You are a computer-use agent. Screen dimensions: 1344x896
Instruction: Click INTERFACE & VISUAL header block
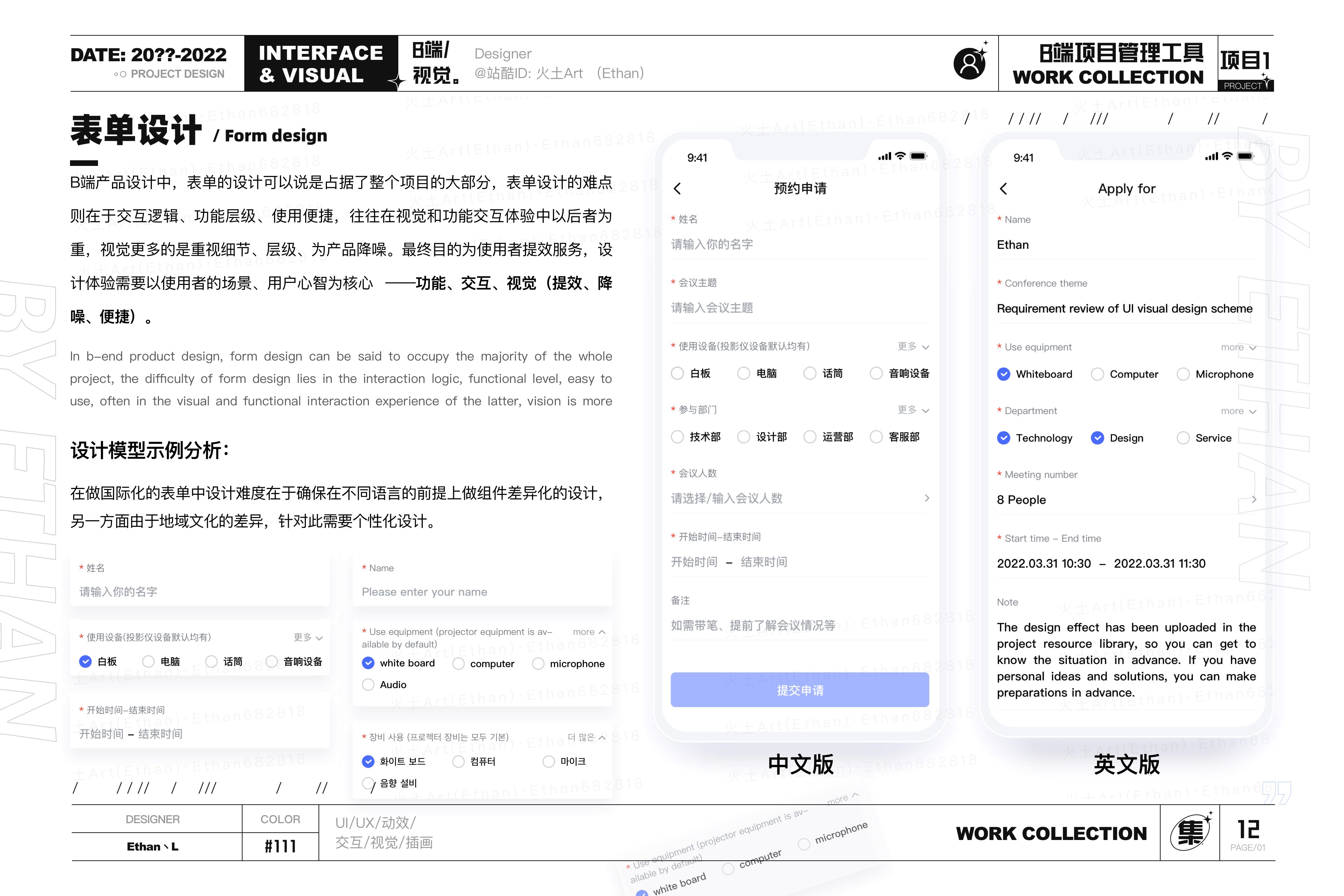pyautogui.click(x=321, y=63)
